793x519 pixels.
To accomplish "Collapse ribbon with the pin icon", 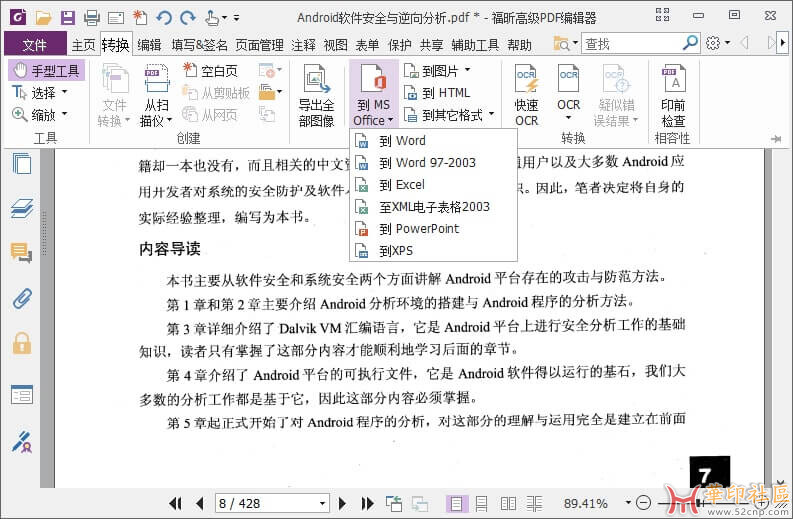I will [776, 139].
